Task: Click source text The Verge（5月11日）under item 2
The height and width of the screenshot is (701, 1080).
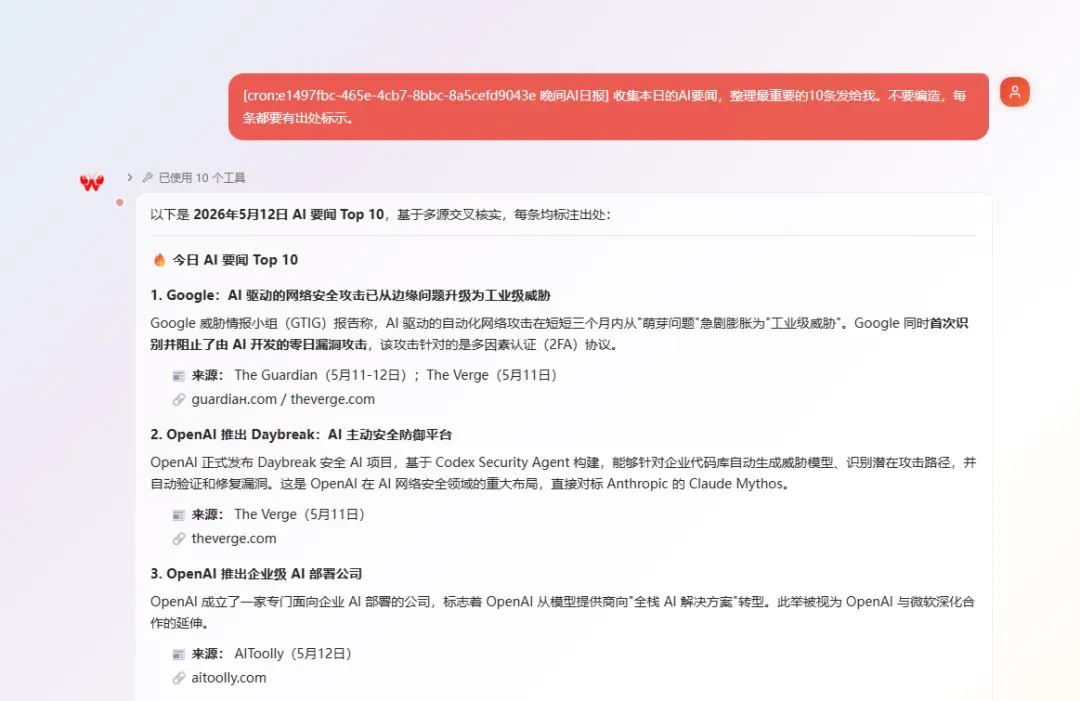Action: point(300,514)
